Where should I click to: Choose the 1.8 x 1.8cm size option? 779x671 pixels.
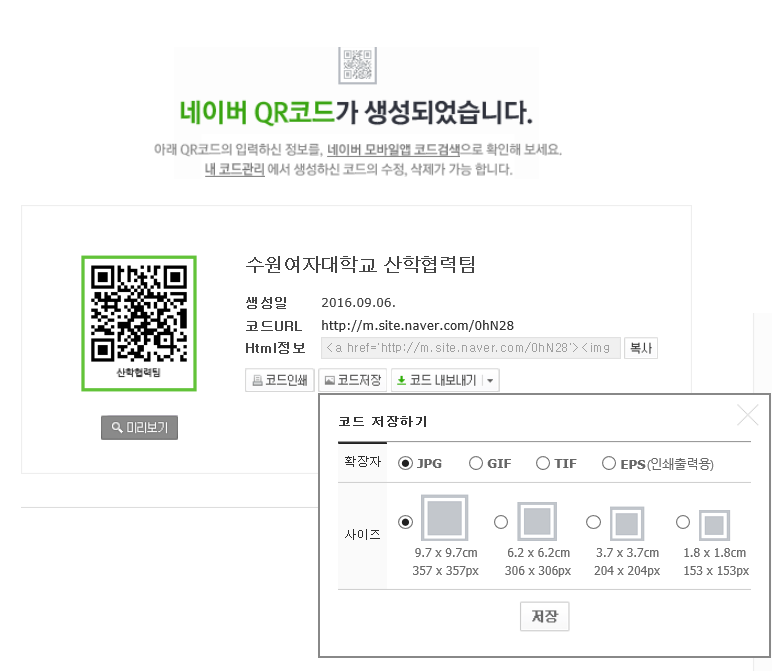click(x=683, y=522)
